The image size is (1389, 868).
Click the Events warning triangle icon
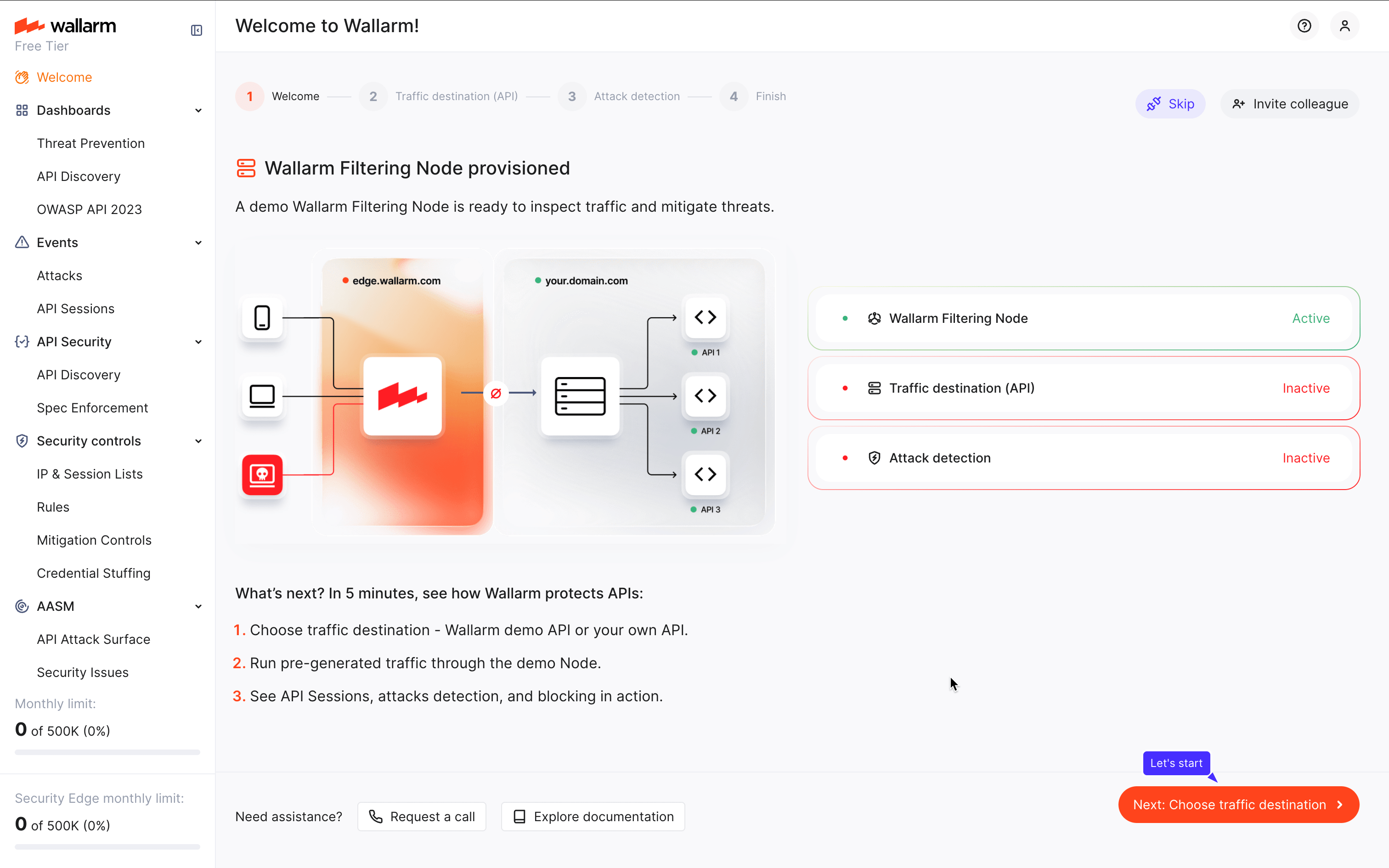22,242
